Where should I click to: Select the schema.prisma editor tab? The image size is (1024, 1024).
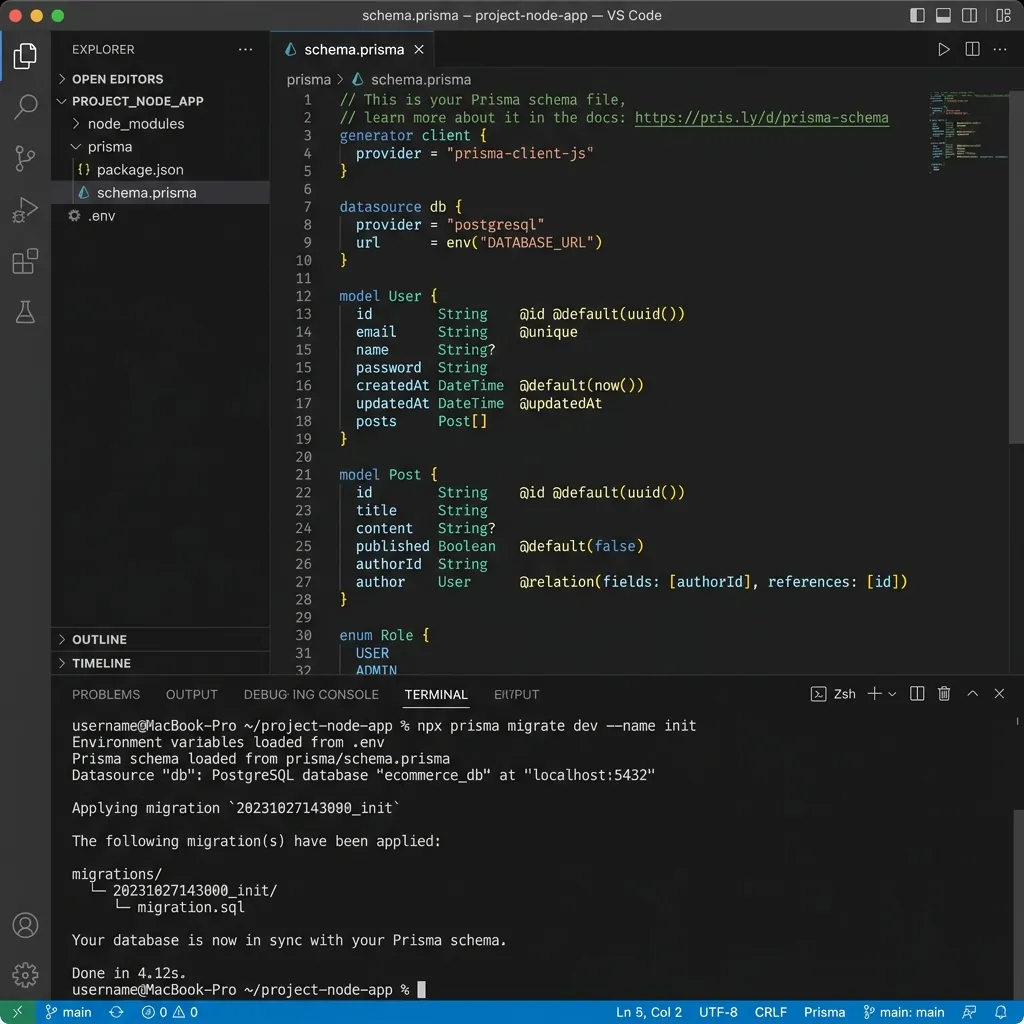point(353,50)
